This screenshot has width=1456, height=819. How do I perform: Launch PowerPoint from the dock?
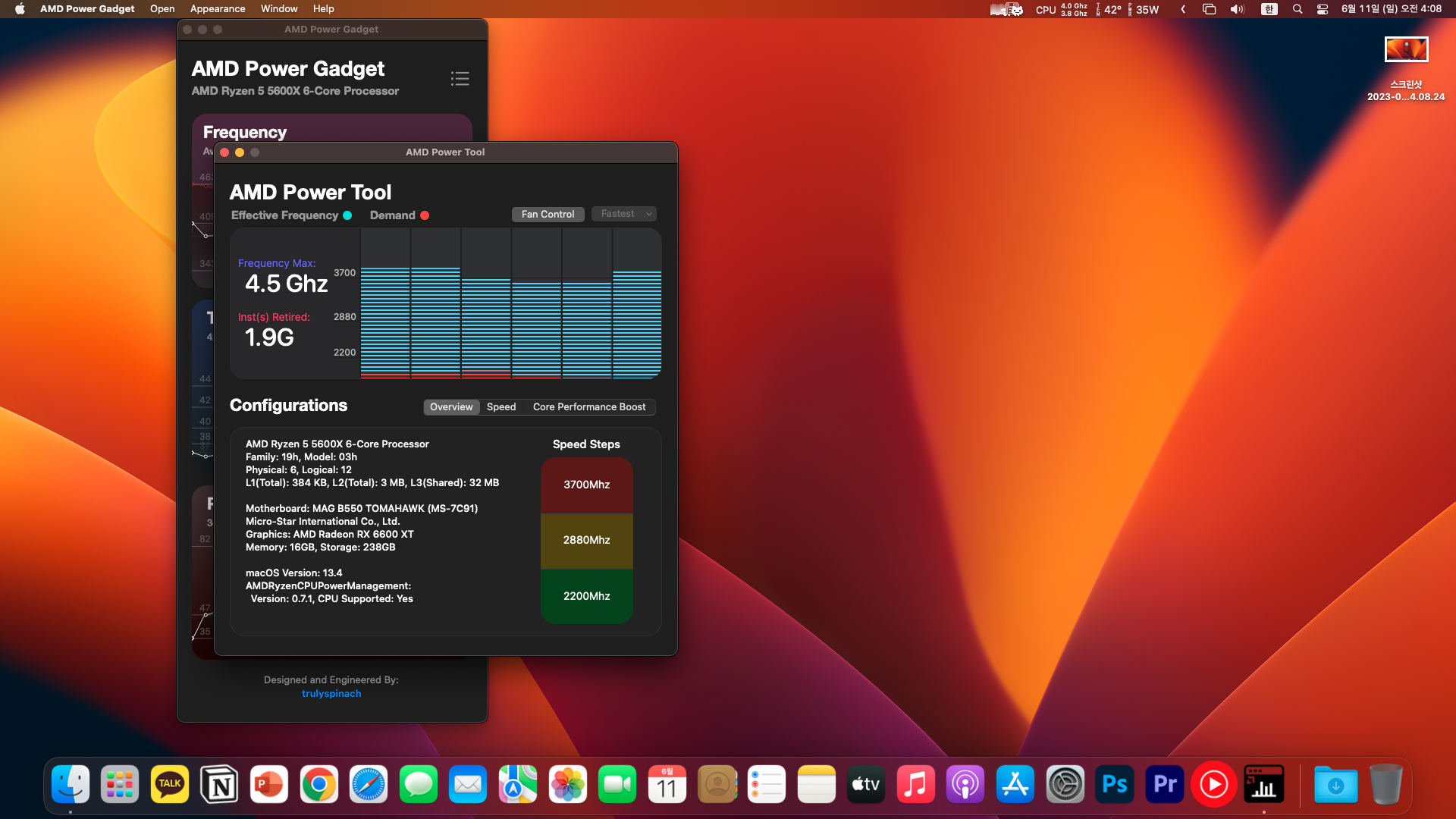tap(269, 784)
